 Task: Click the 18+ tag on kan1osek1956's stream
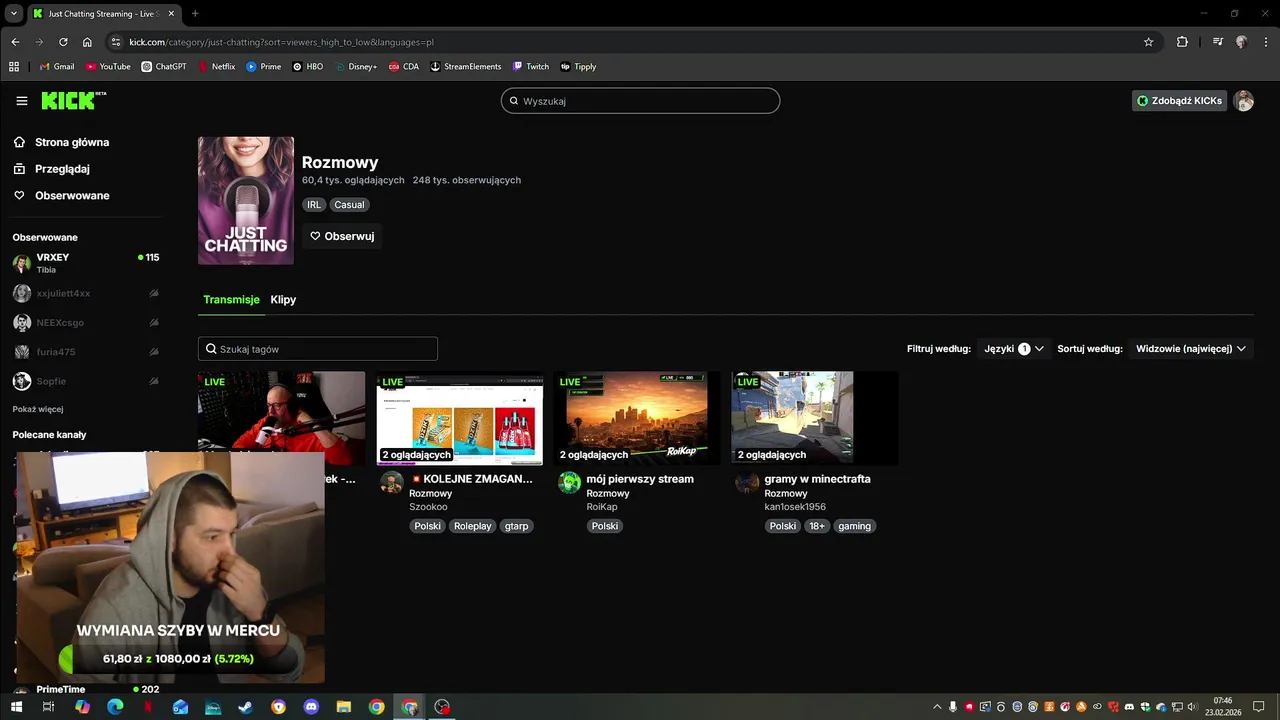pyautogui.click(x=817, y=526)
